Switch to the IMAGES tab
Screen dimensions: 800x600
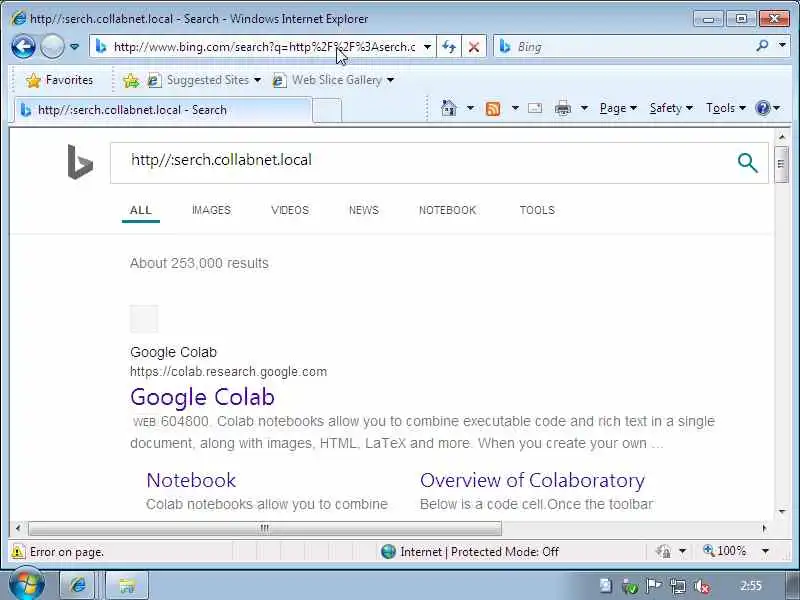pyautogui.click(x=211, y=210)
